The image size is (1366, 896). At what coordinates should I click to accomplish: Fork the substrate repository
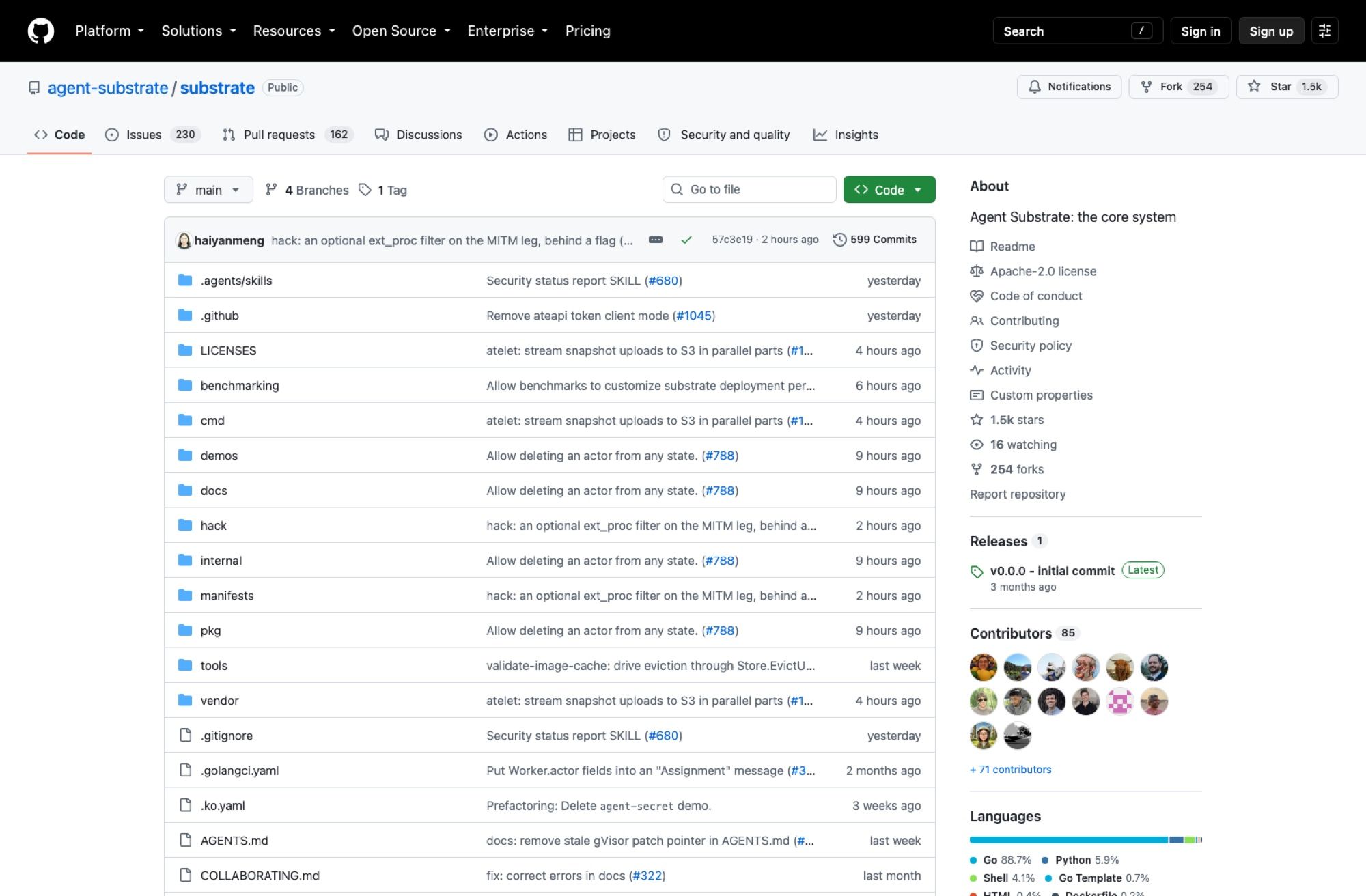1179,87
